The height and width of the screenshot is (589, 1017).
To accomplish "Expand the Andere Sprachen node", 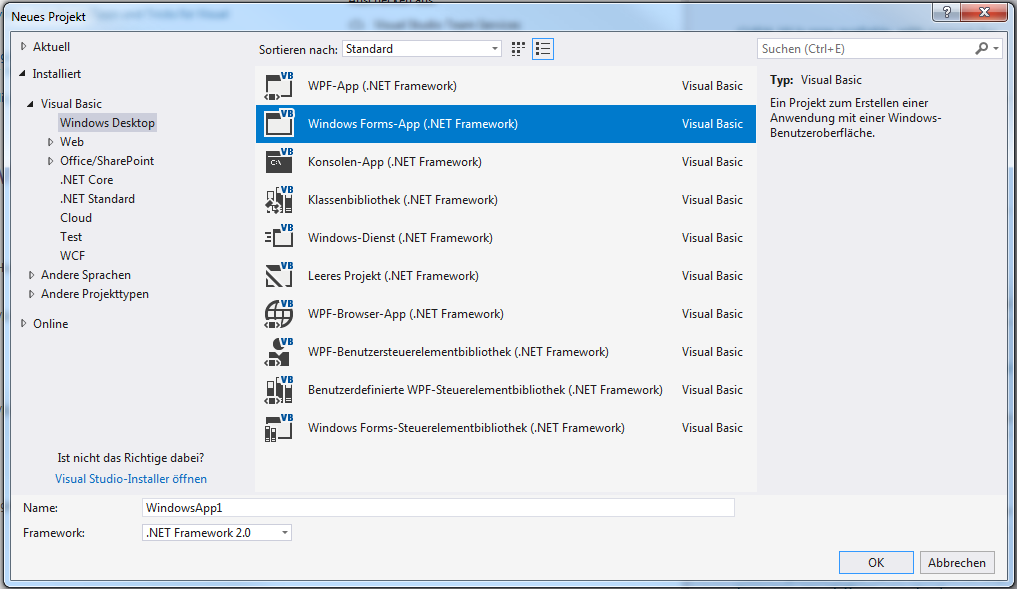I will click(x=32, y=275).
